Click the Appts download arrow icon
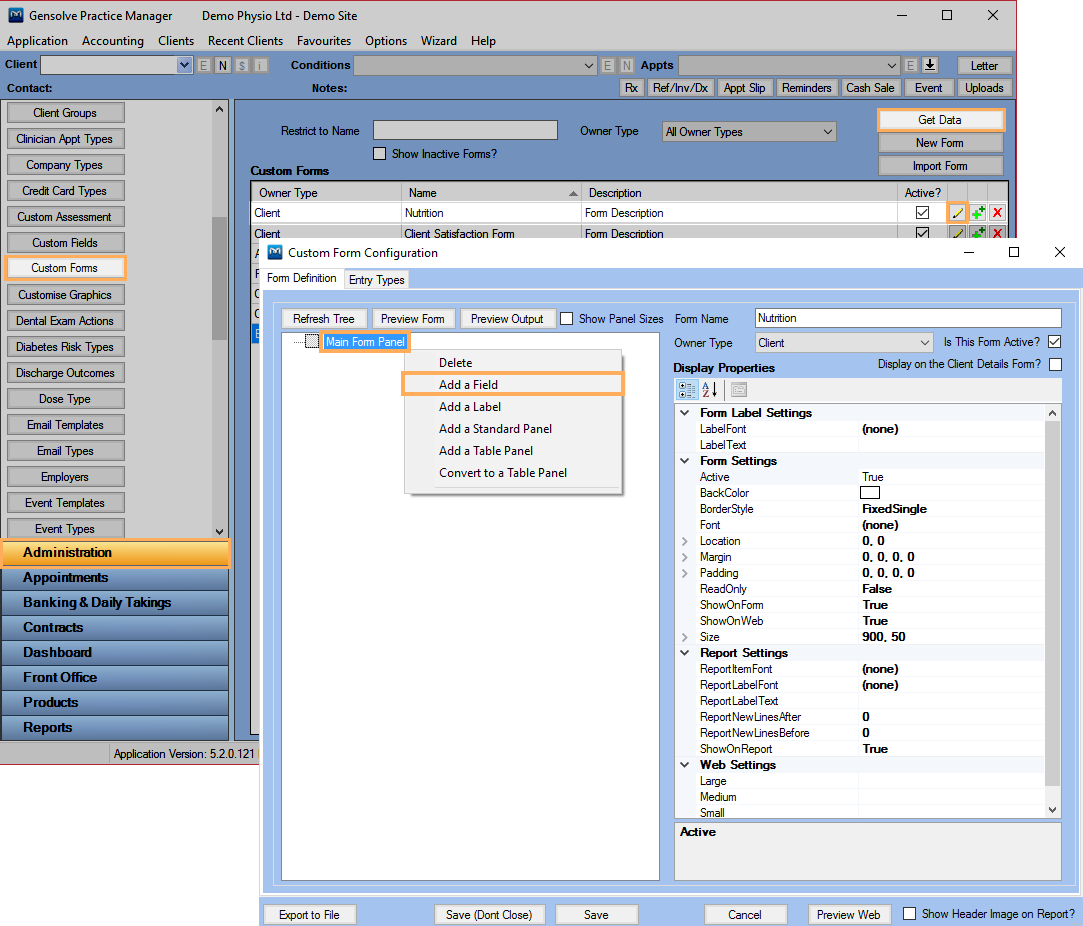The image size is (1083, 926). (x=928, y=64)
